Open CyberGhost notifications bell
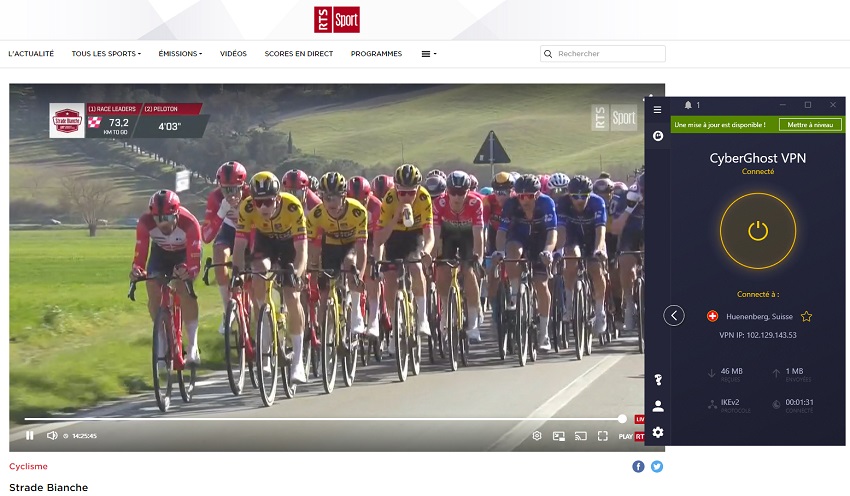This screenshot has height=496, width=850. click(x=688, y=105)
